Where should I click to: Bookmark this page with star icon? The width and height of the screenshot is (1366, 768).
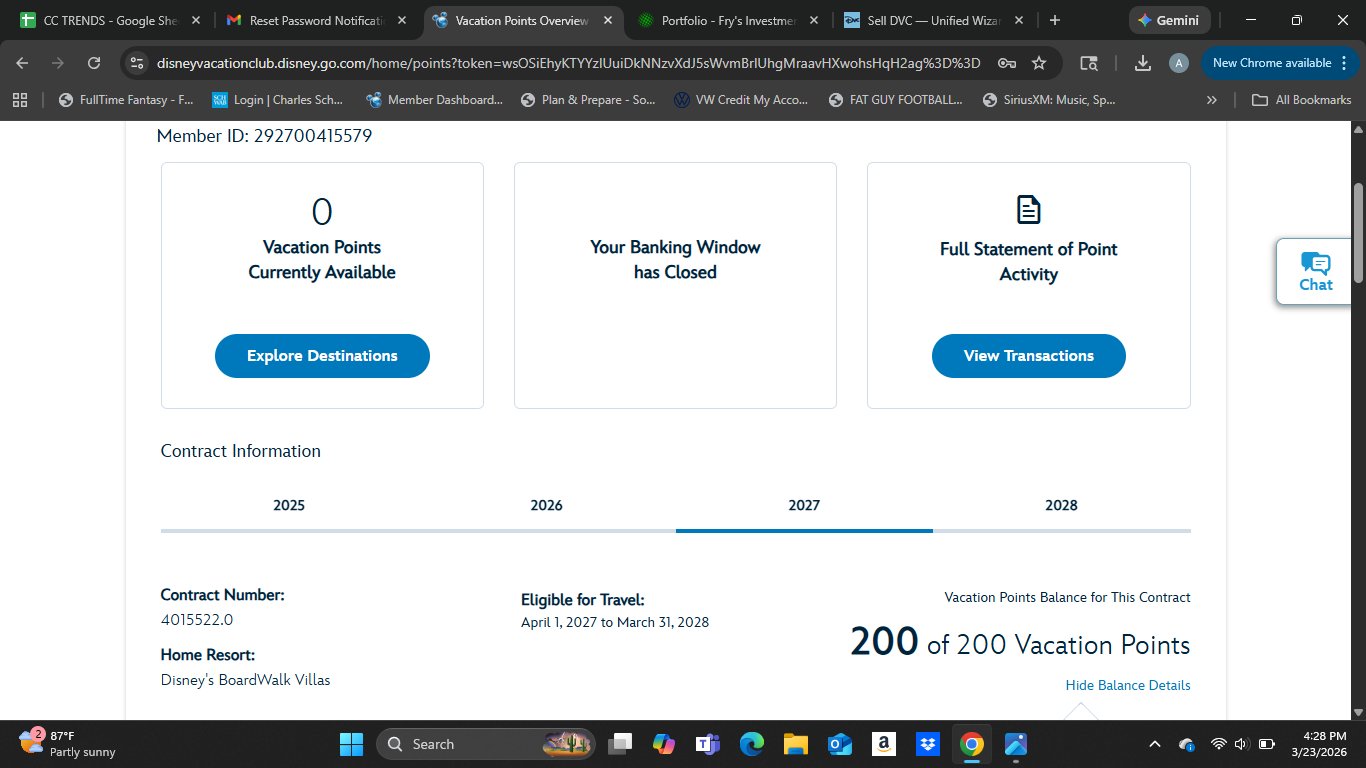[1039, 63]
